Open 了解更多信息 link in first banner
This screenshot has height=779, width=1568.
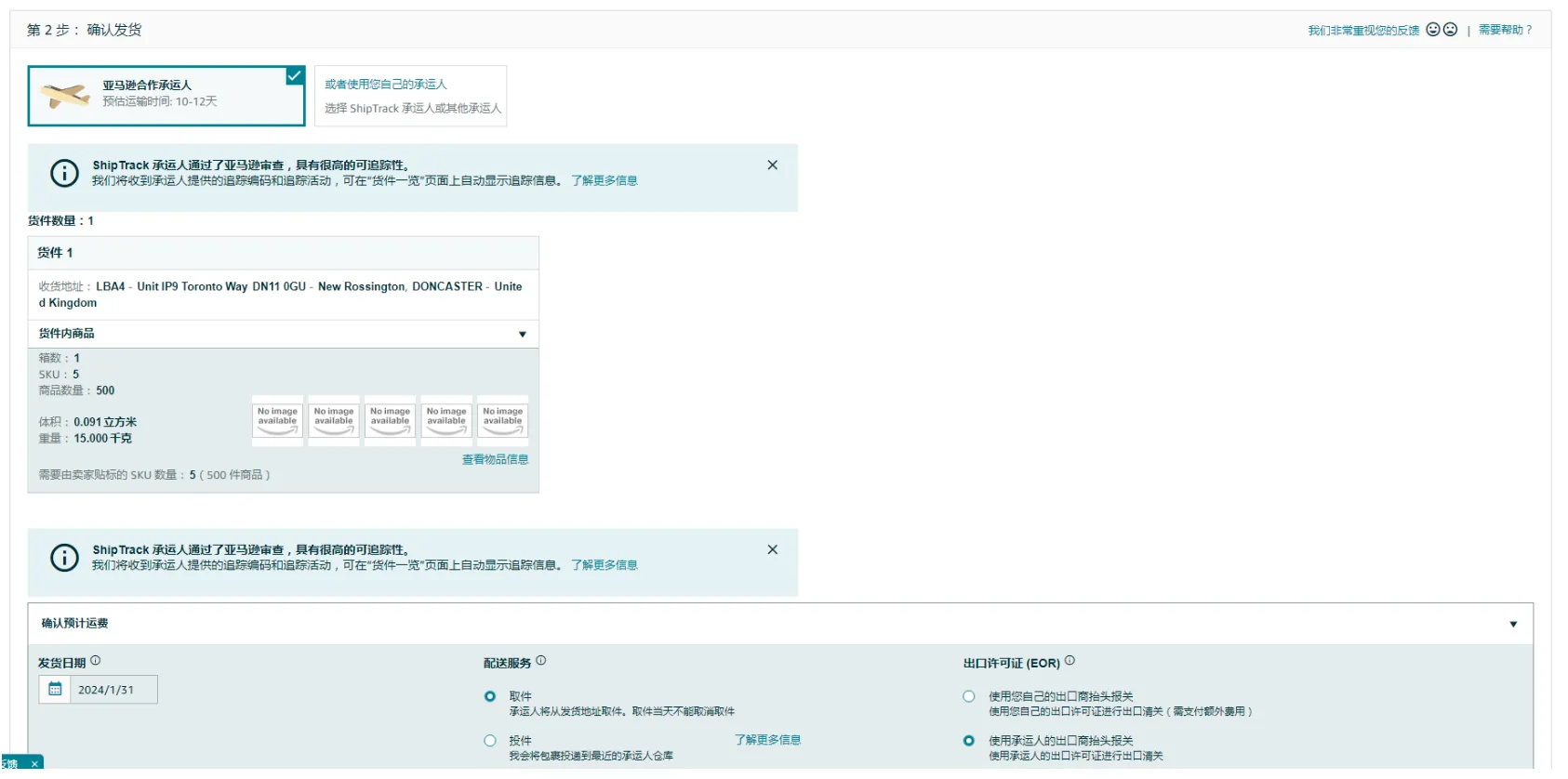pyautogui.click(x=605, y=180)
